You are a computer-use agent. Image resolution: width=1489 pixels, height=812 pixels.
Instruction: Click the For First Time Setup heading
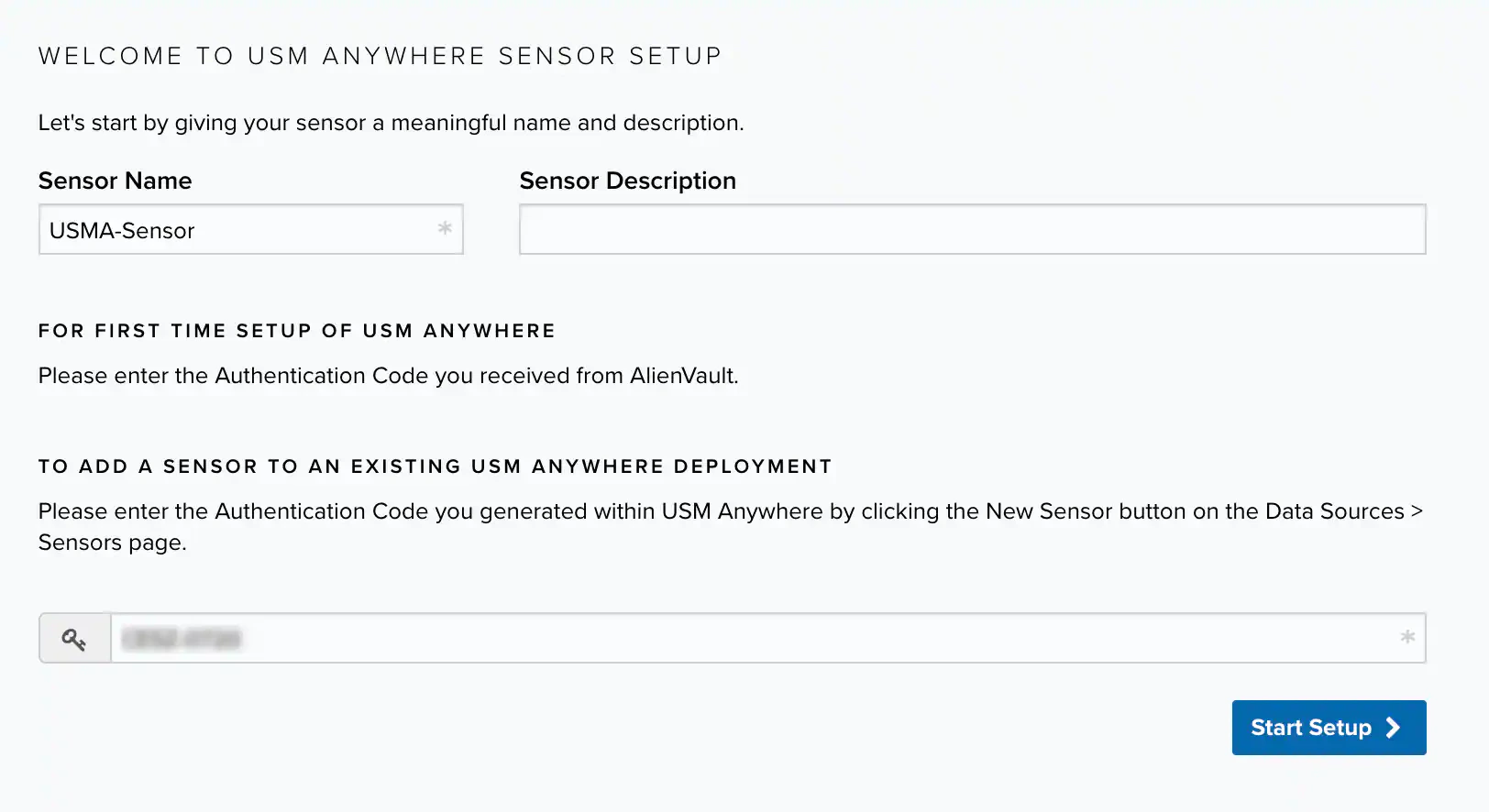296,331
